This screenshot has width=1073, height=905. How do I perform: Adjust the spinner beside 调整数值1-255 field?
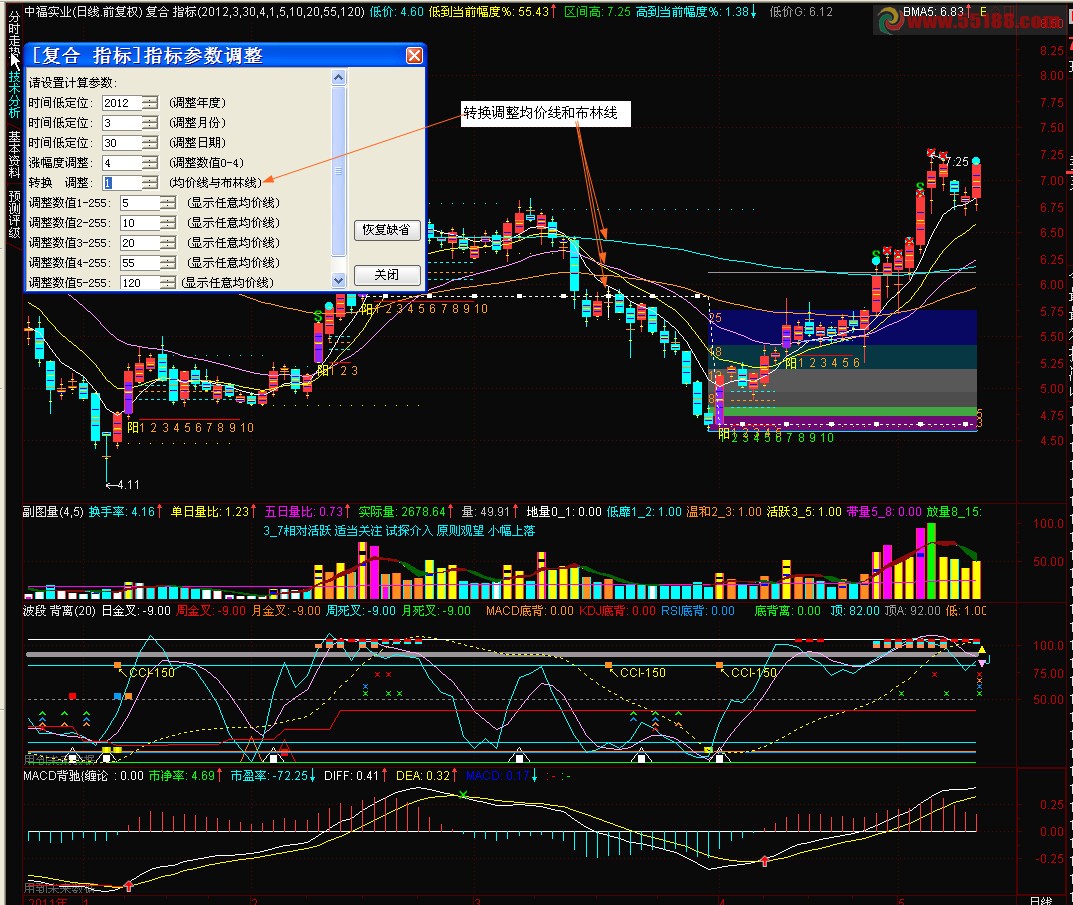click(168, 203)
